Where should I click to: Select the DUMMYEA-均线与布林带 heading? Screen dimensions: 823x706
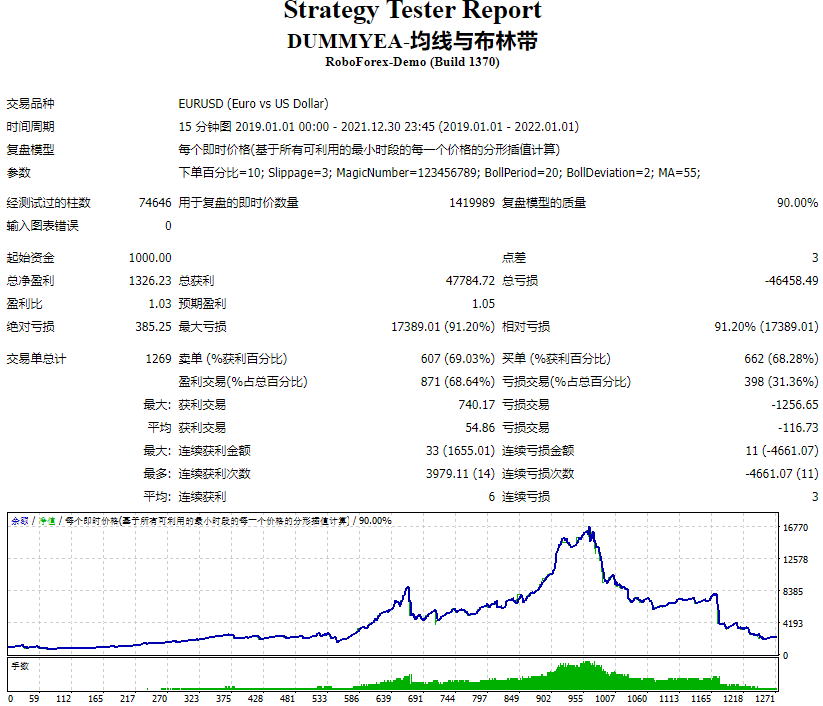coord(412,41)
